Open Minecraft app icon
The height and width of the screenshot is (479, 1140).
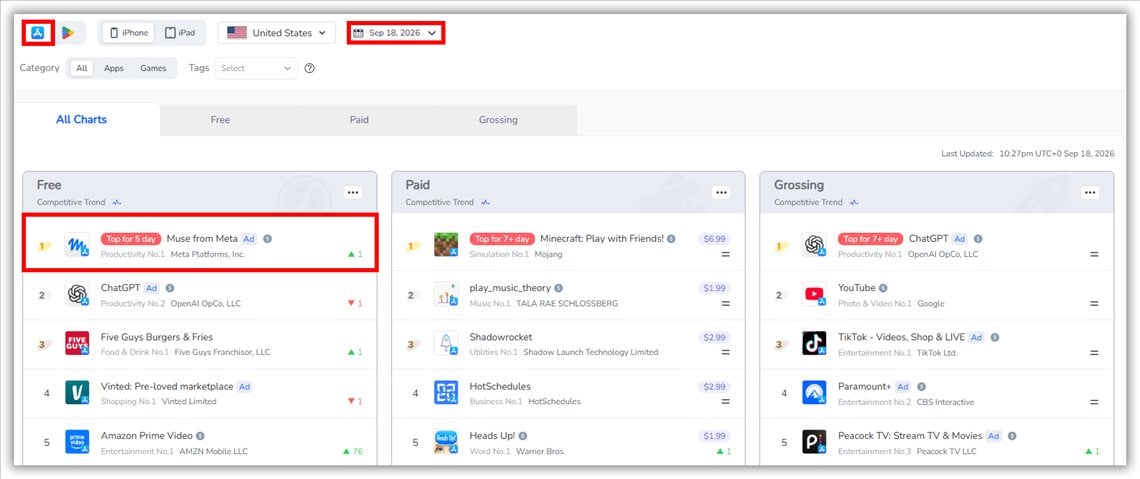(446, 245)
